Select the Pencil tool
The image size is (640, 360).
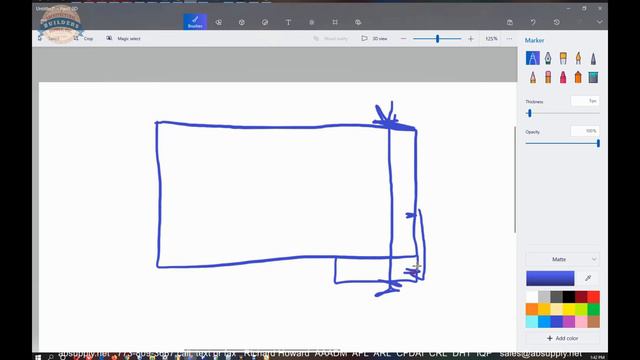tap(532, 77)
